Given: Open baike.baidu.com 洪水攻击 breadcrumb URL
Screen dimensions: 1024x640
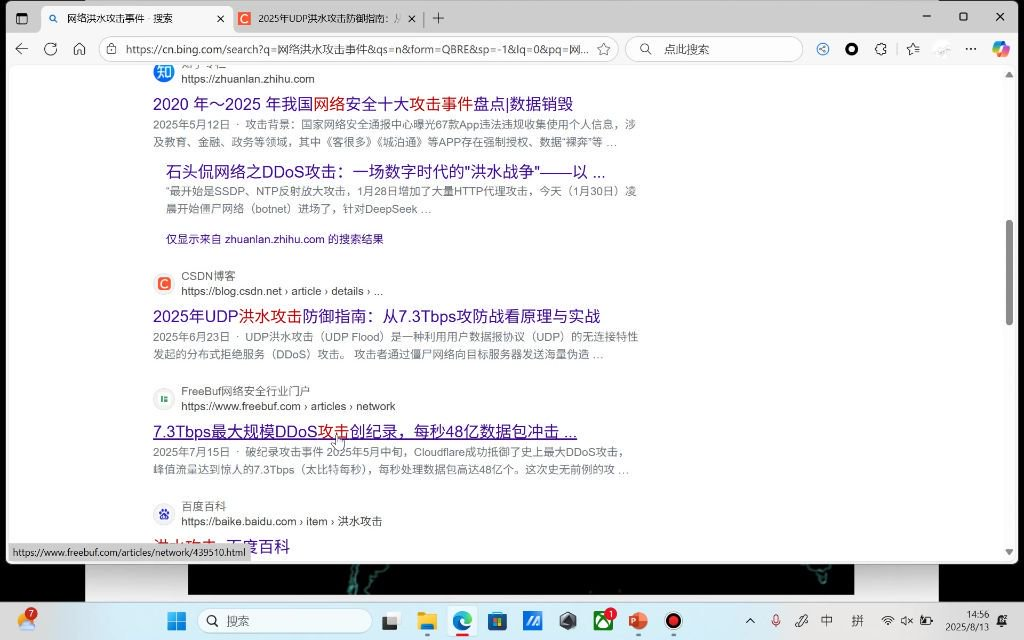Looking at the screenshot, I should click(x=281, y=521).
